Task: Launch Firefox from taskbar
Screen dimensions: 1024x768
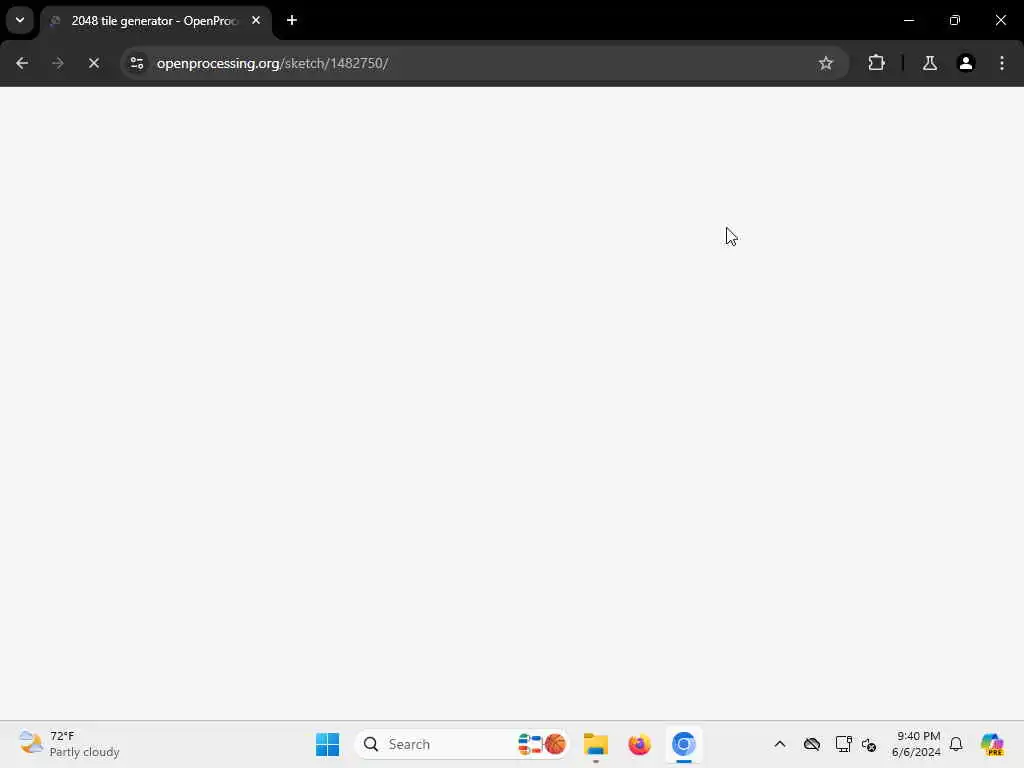Action: pyautogui.click(x=639, y=744)
